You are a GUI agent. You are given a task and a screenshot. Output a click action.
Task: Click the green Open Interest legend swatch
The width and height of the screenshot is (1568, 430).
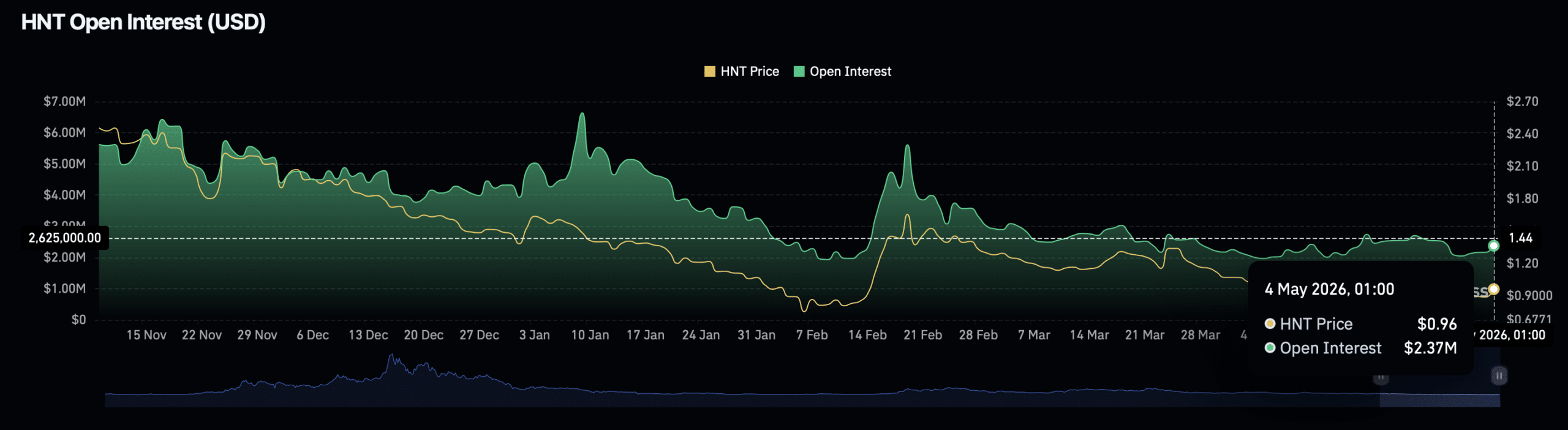pyautogui.click(x=799, y=72)
